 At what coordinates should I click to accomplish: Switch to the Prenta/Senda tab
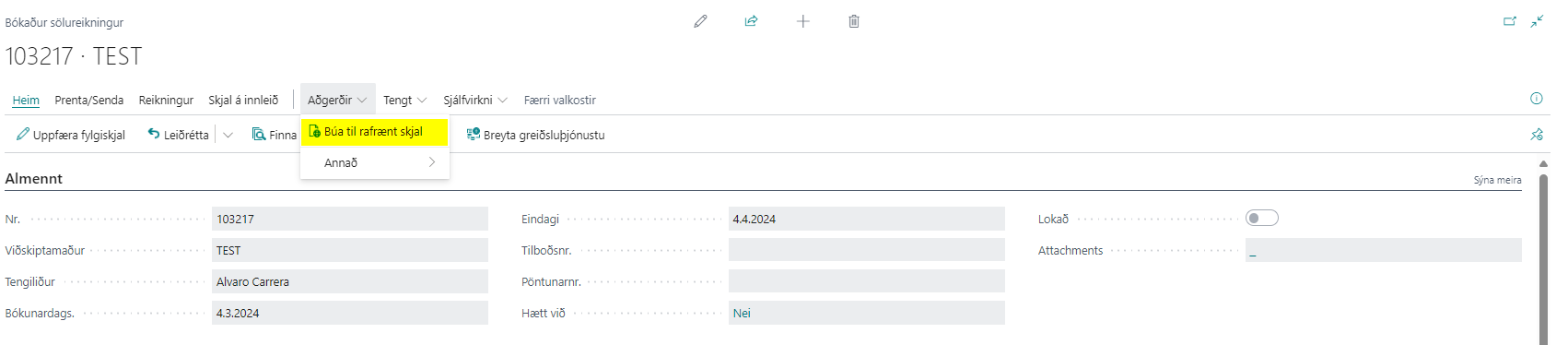click(x=88, y=100)
